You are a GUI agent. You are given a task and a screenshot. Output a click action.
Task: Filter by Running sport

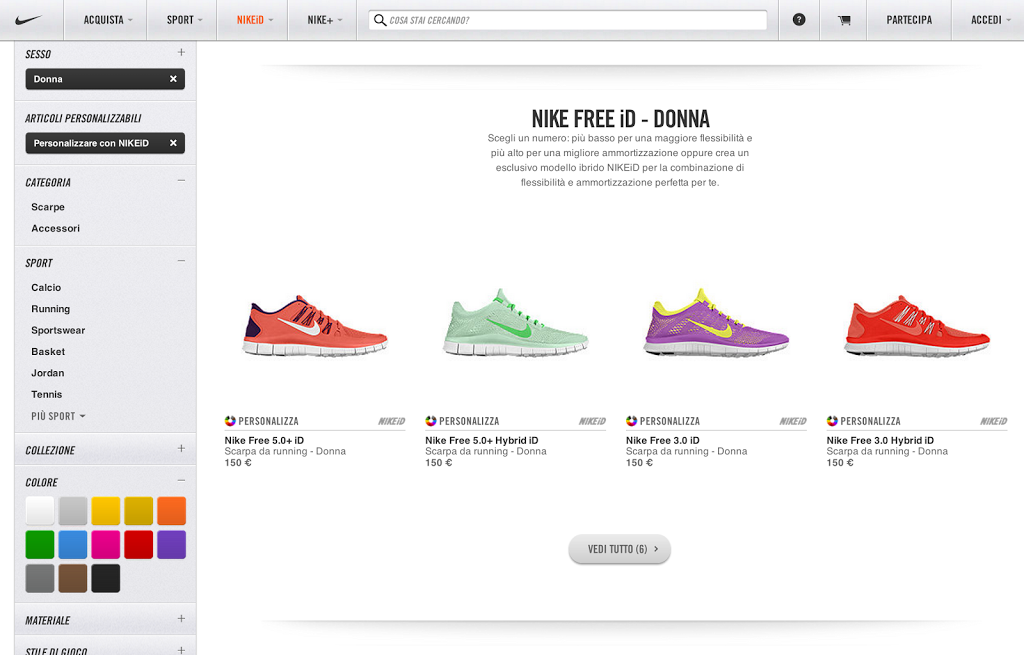point(50,309)
